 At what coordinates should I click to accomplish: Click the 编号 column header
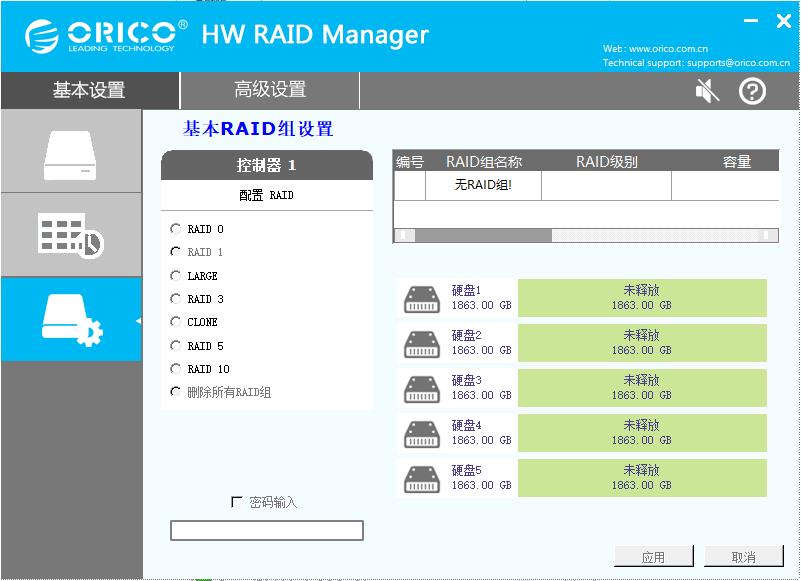[410, 162]
